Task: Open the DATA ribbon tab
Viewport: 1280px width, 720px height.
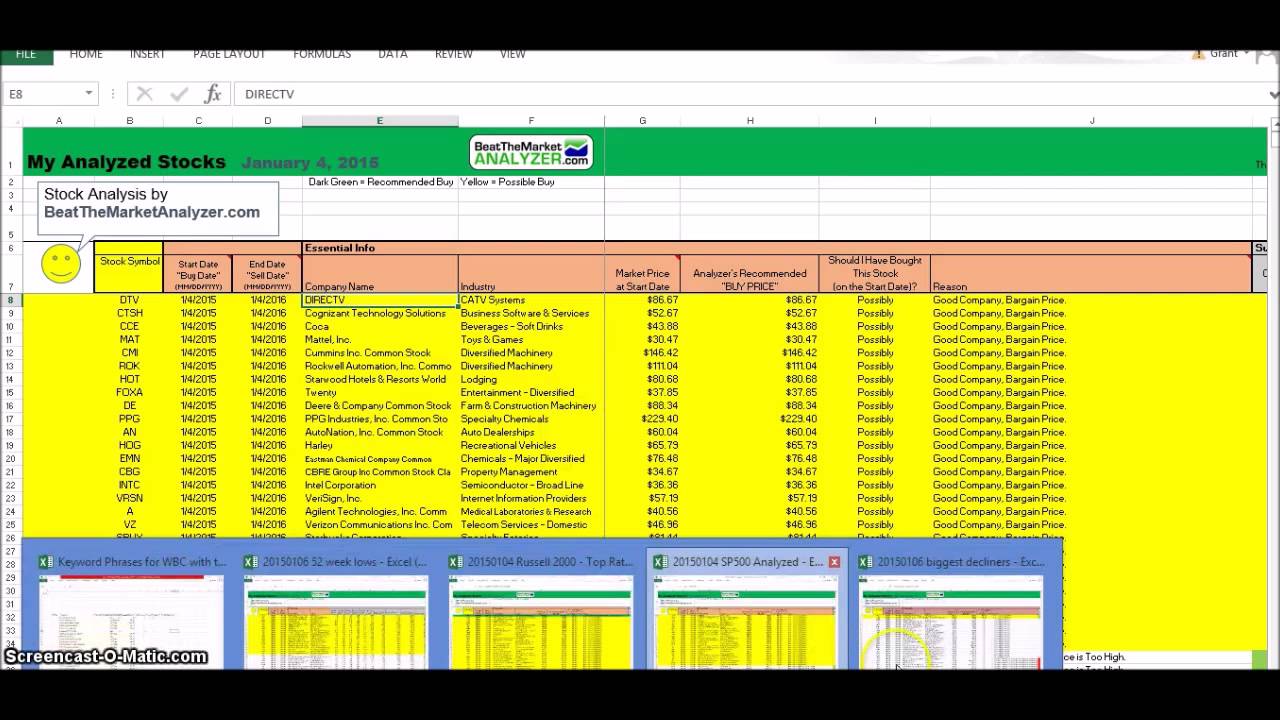Action: 393,54
